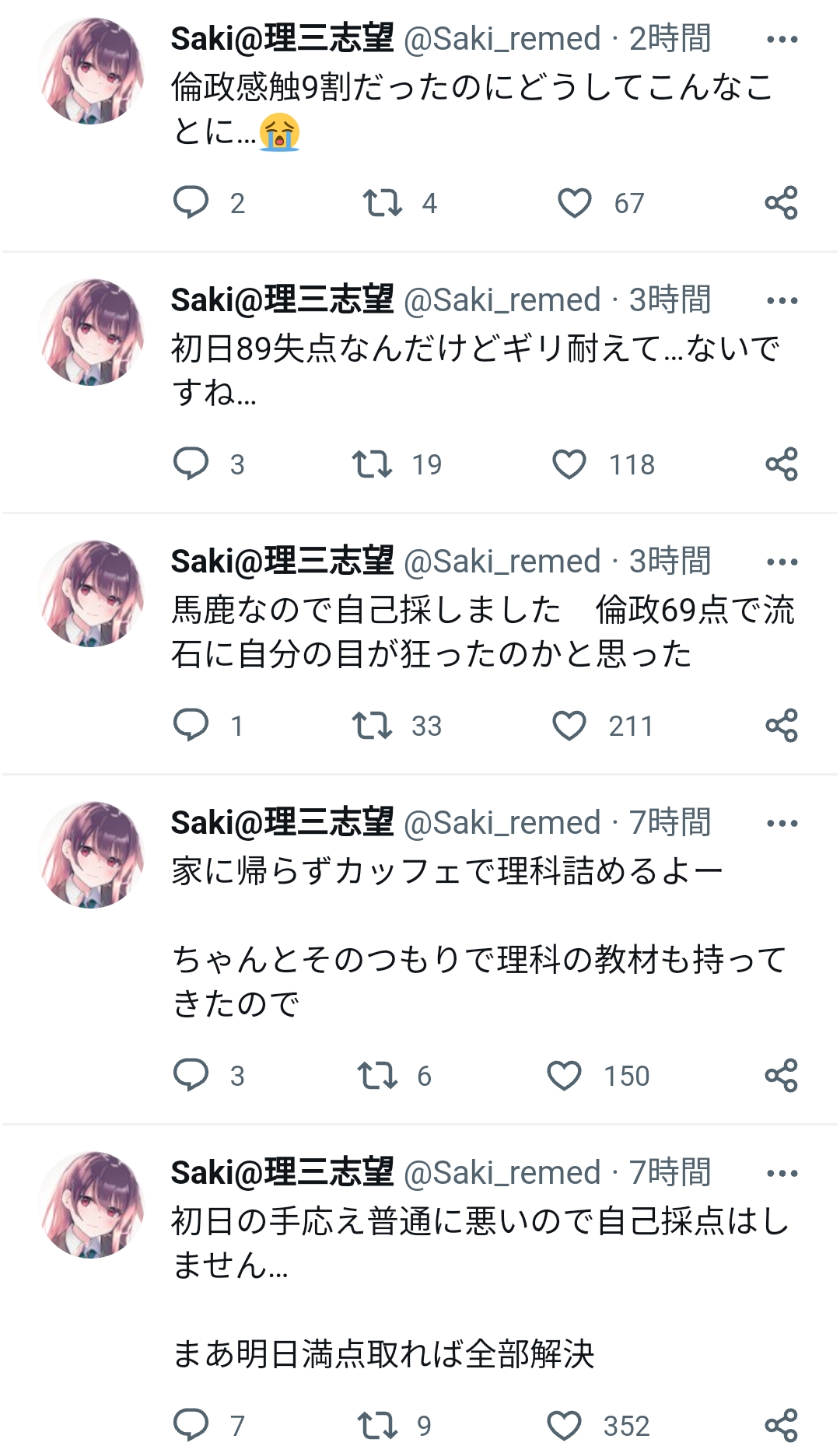Screen dimensions: 840x1446
Task: Reply to the 倫政感触9割 tweet
Action: [x=191, y=202]
